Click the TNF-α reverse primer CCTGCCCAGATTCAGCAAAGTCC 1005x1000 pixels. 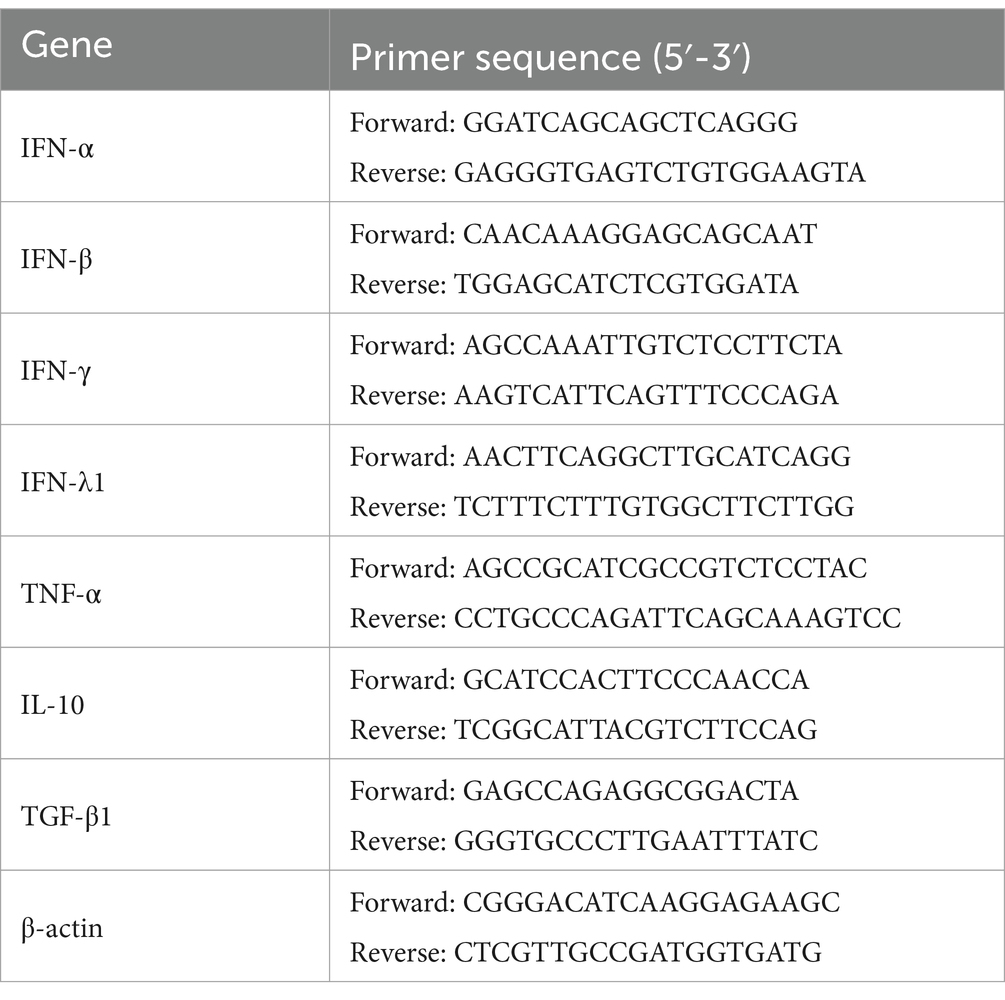coord(678,618)
